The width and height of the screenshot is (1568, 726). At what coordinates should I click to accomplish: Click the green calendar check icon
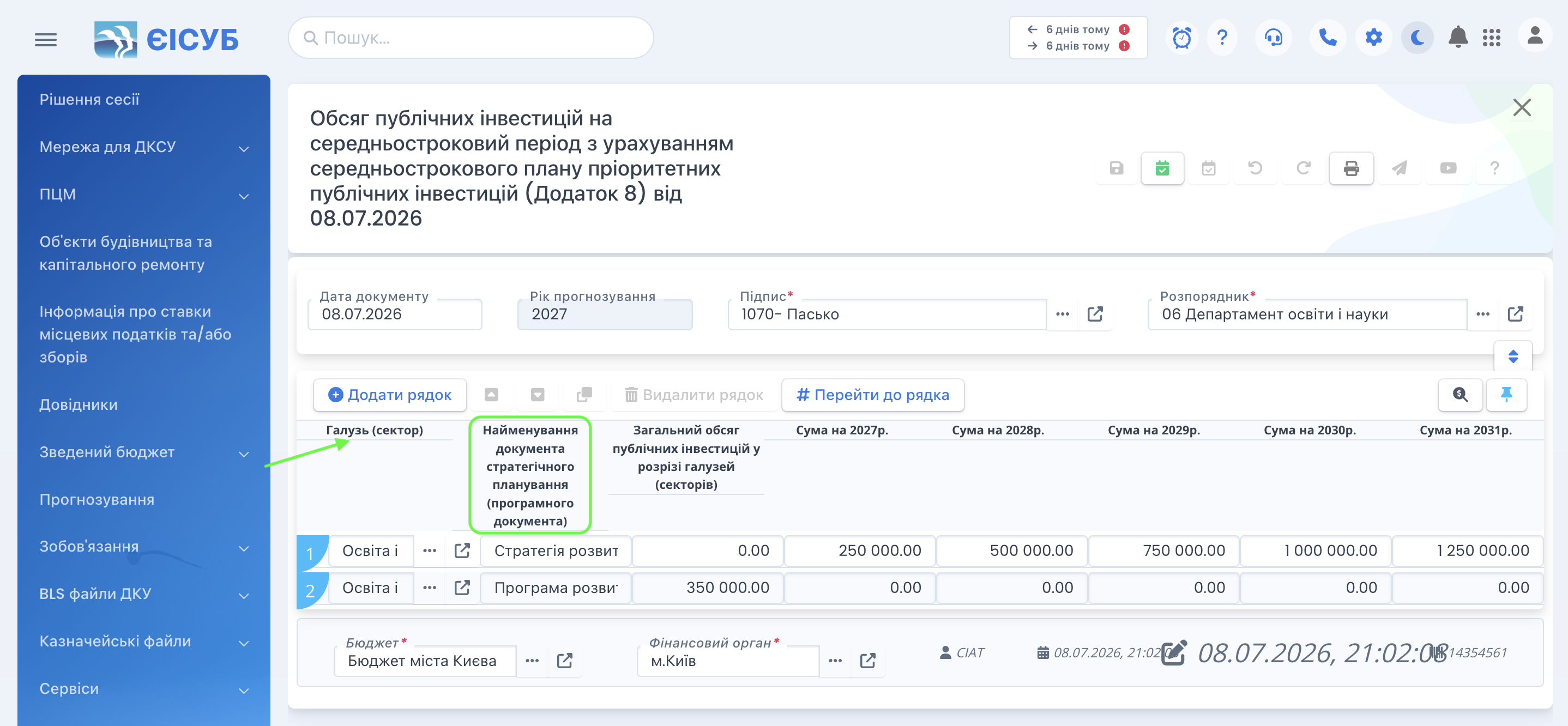[x=1162, y=168]
